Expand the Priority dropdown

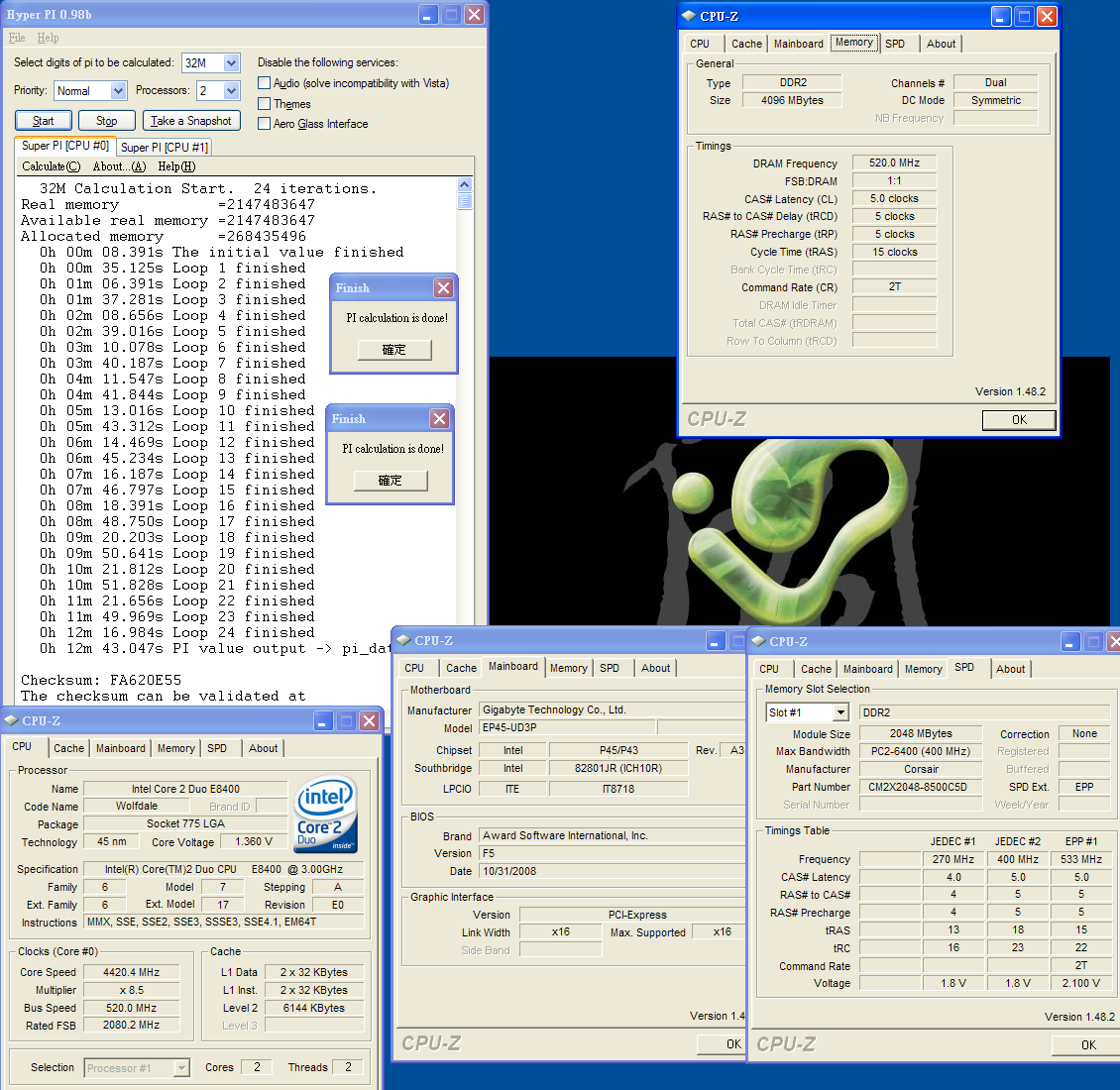(x=118, y=91)
